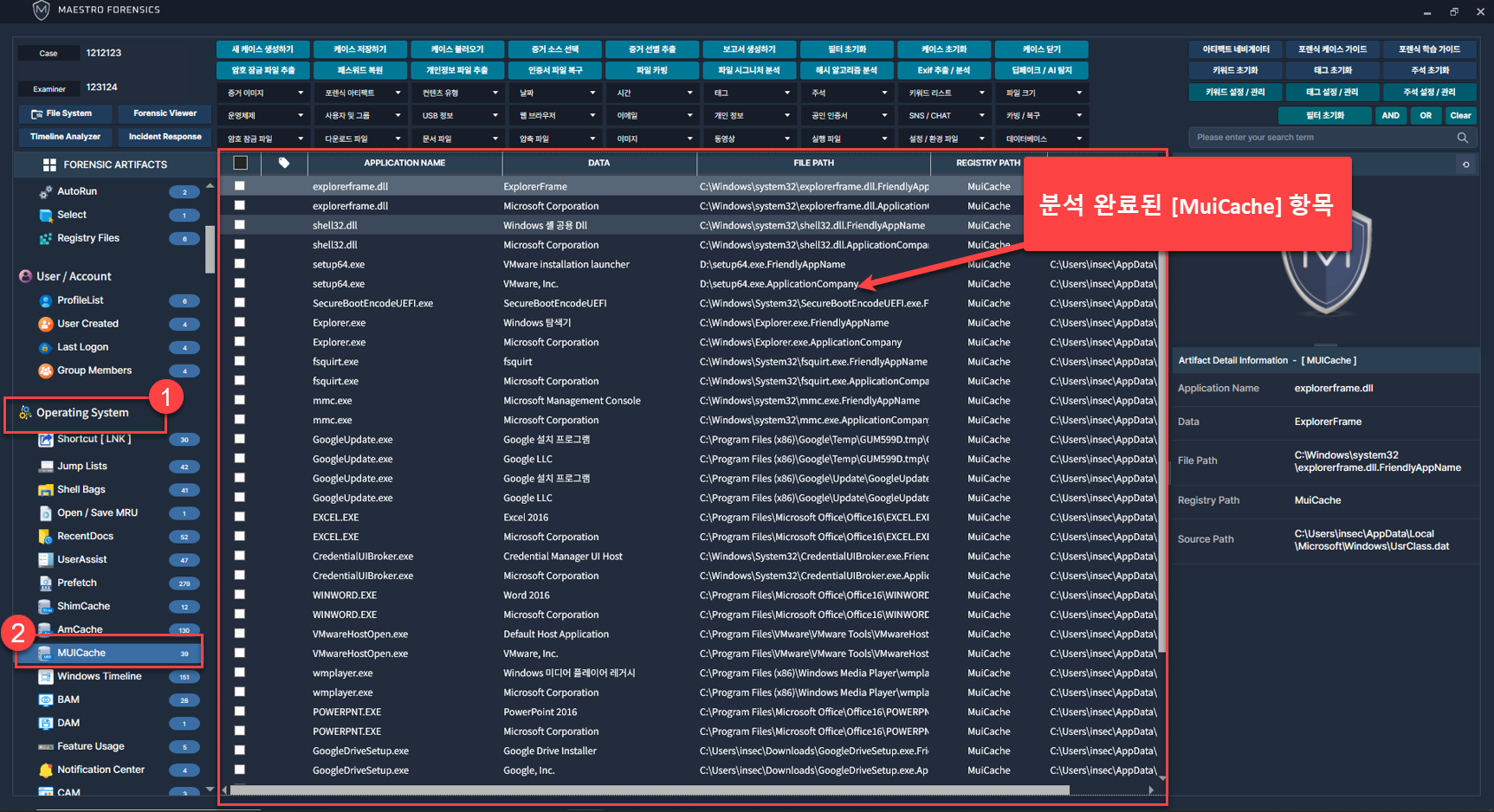The height and width of the screenshot is (812, 1494).
Task: Click the refresh icon above the logo panel
Action: click(x=1465, y=164)
